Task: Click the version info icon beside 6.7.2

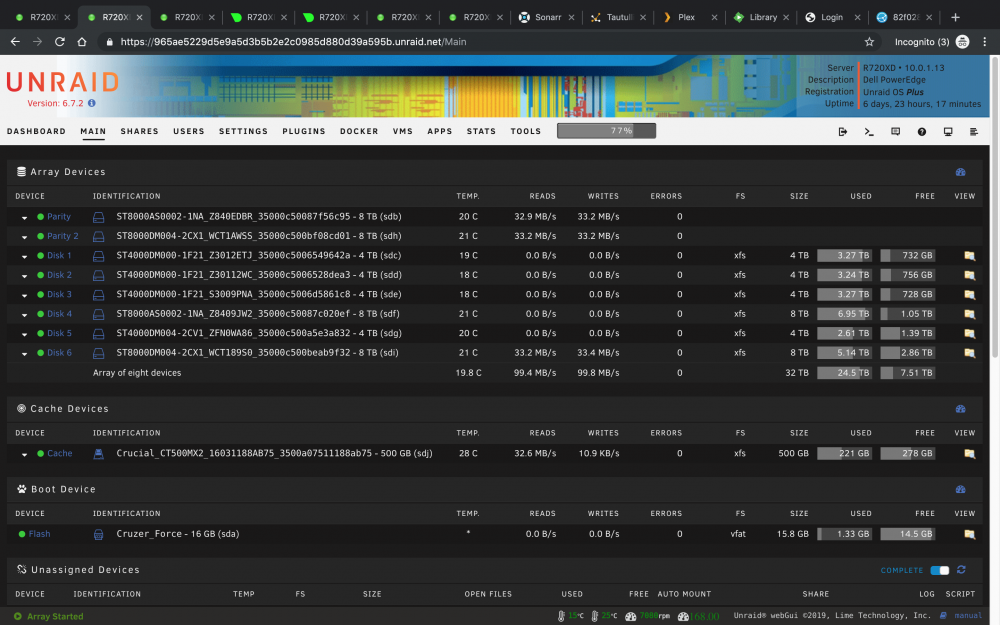Action: [92, 103]
